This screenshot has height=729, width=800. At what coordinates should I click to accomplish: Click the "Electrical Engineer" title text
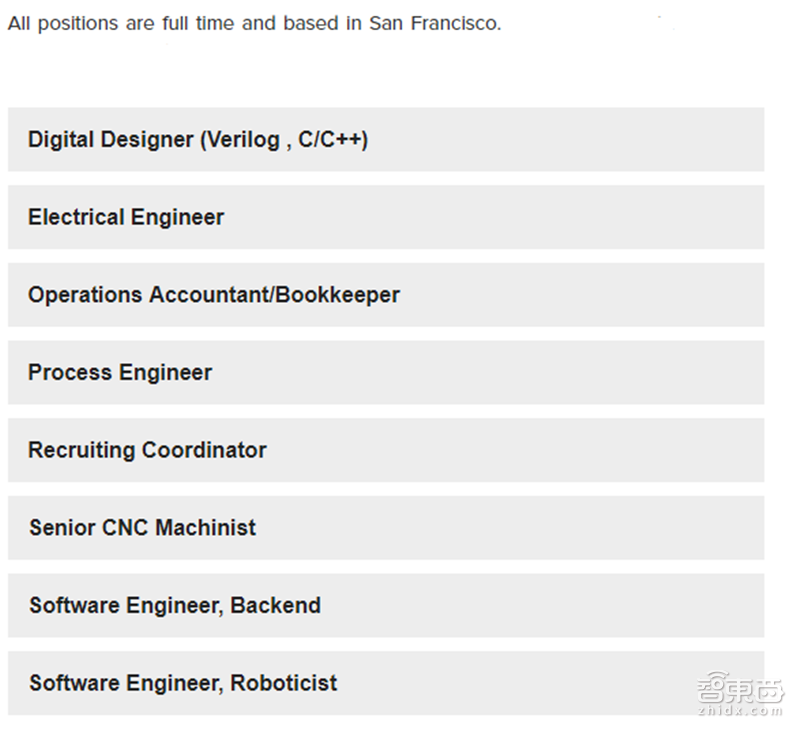[126, 217]
